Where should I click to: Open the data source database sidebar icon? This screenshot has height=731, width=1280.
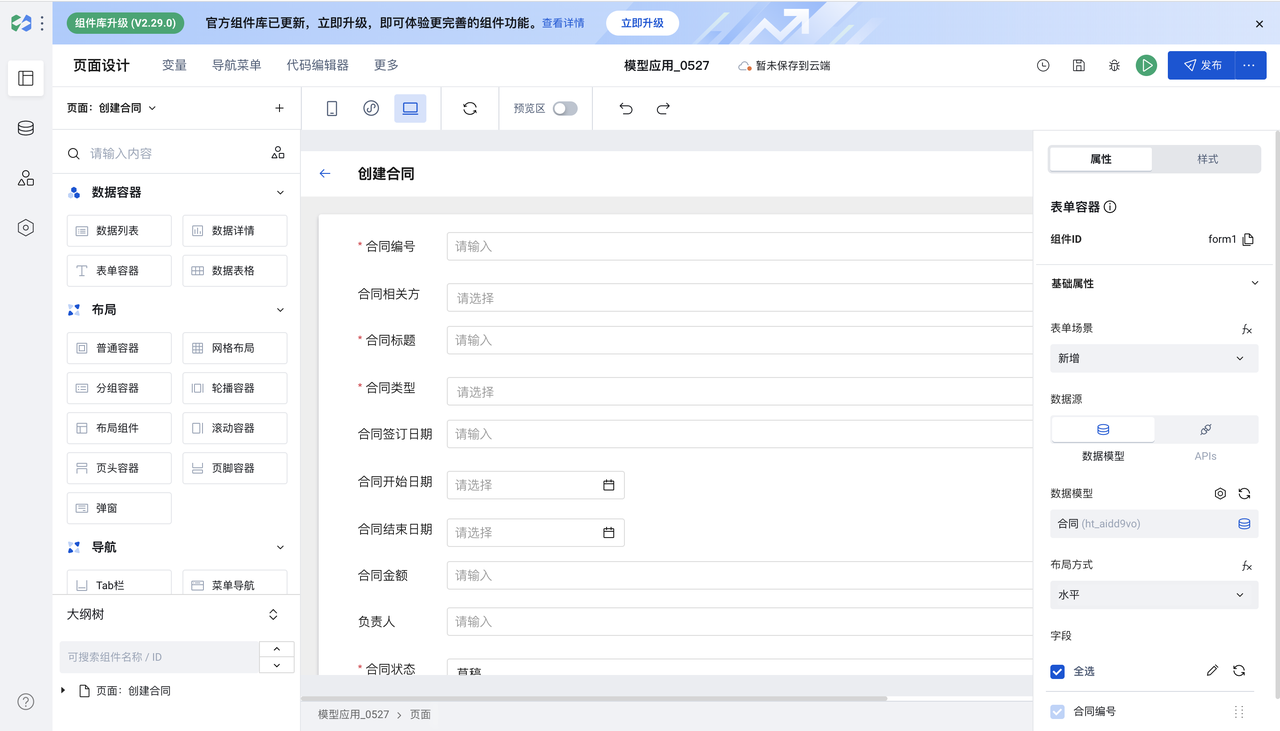tap(26, 128)
